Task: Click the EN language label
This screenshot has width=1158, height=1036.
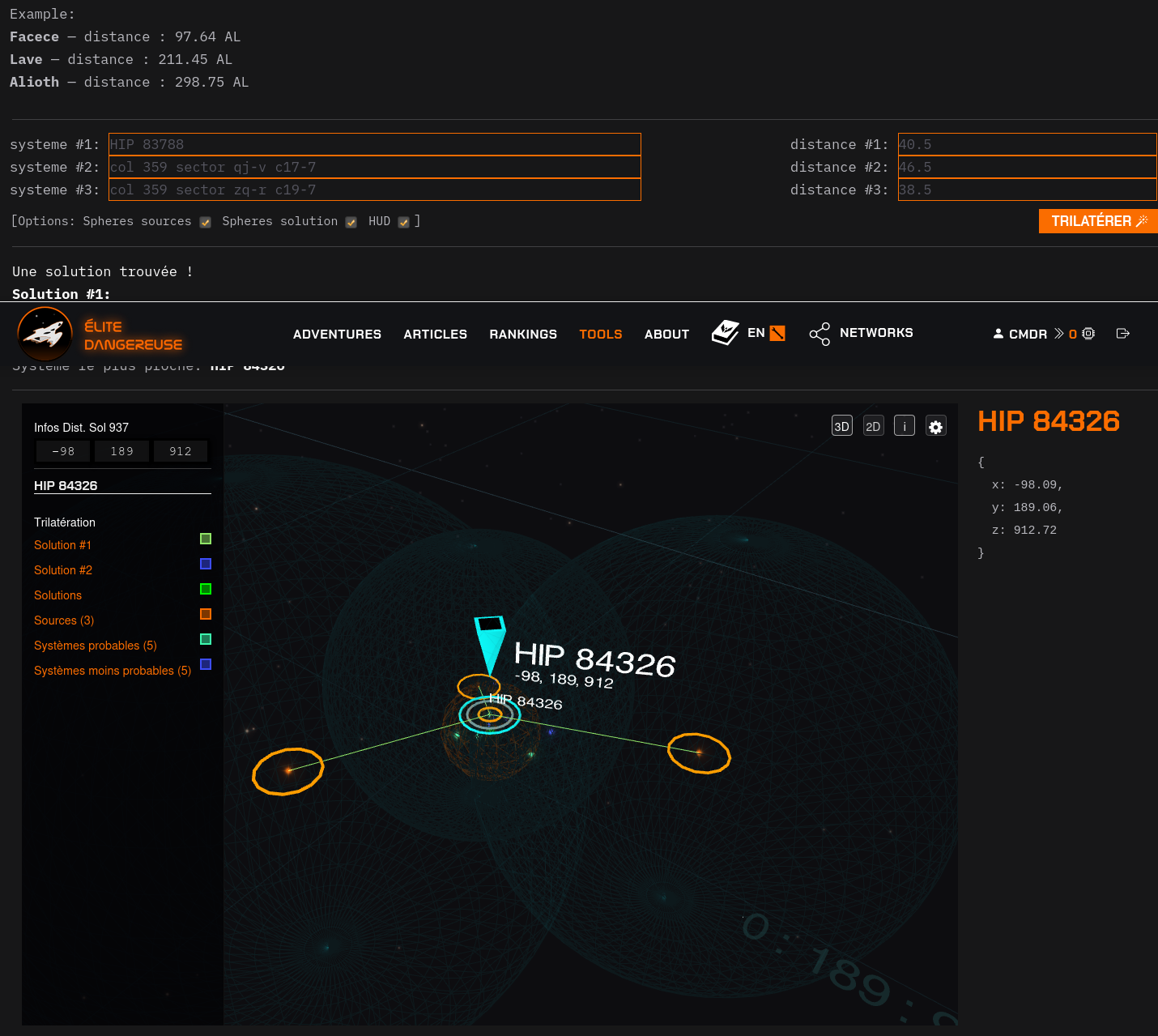Action: 756,333
